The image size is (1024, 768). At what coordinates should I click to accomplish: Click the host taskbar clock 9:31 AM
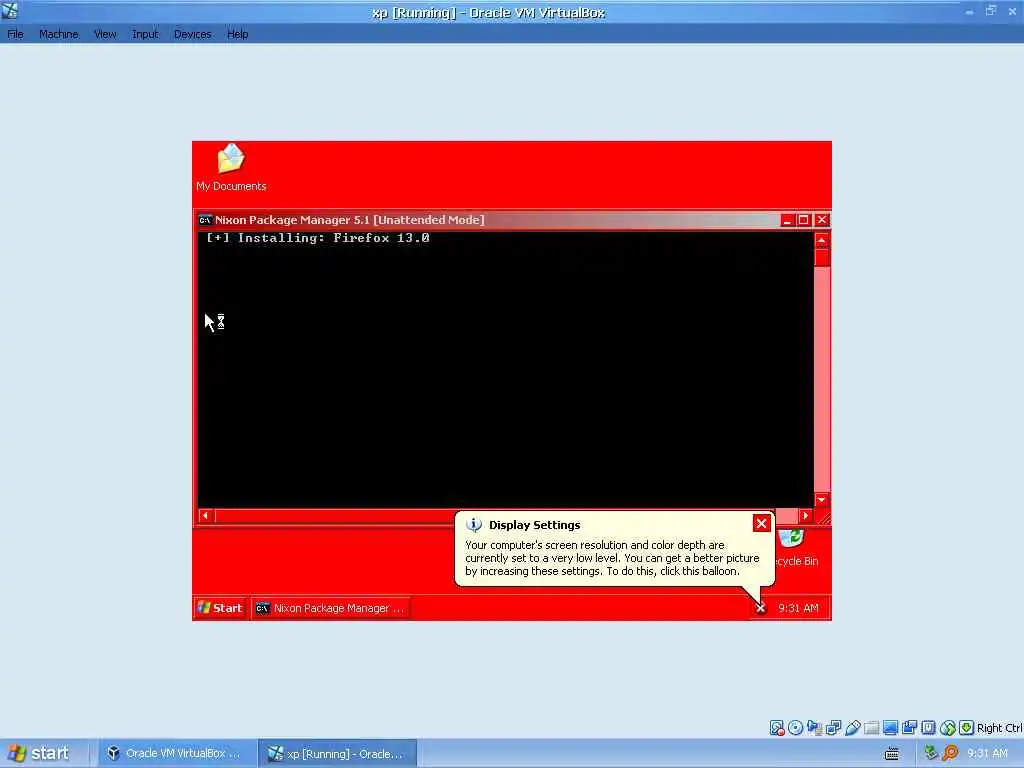click(x=987, y=753)
